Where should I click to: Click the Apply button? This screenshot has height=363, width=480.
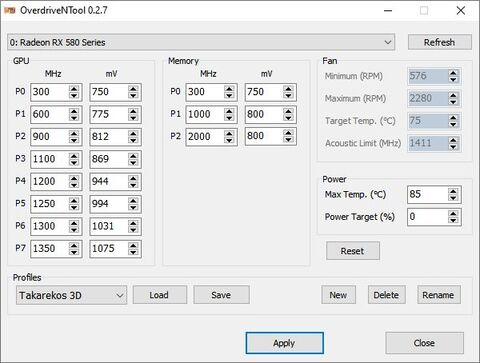coord(284,343)
